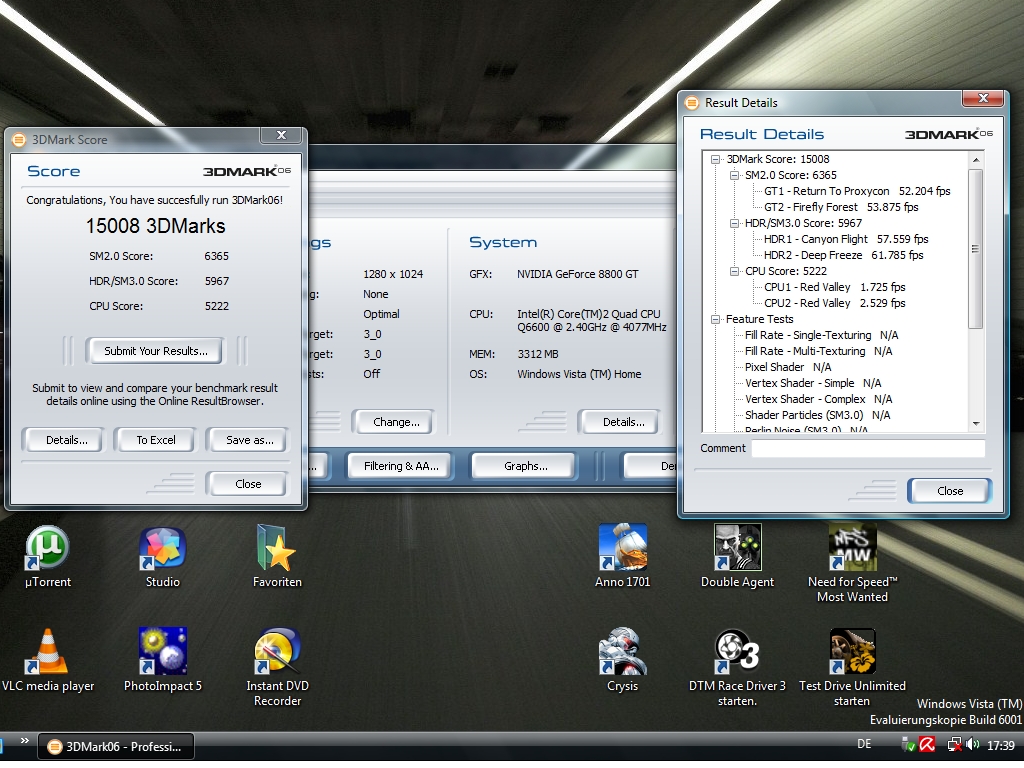Click the 17:39 taskbar clock
Viewport: 1024px width, 768px height.
pyautogui.click(x=1000, y=745)
